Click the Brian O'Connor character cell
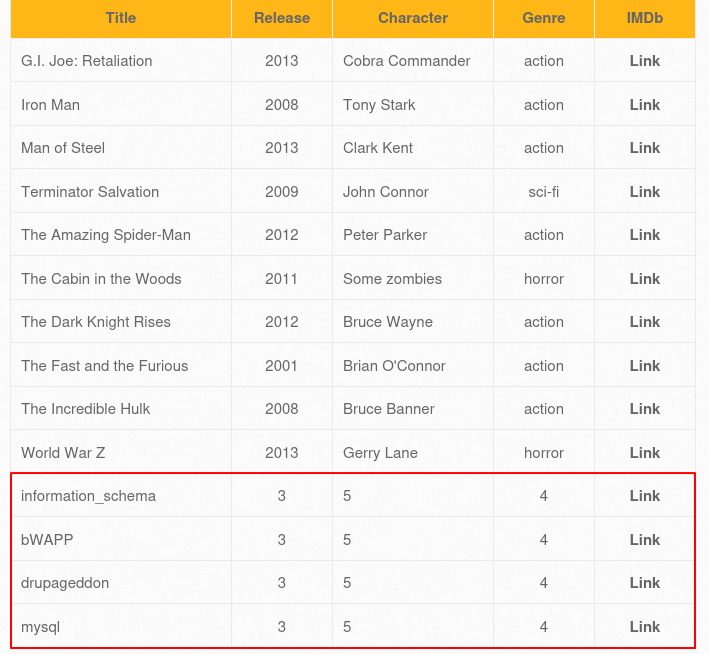This screenshot has width=709, height=654. coord(413,365)
